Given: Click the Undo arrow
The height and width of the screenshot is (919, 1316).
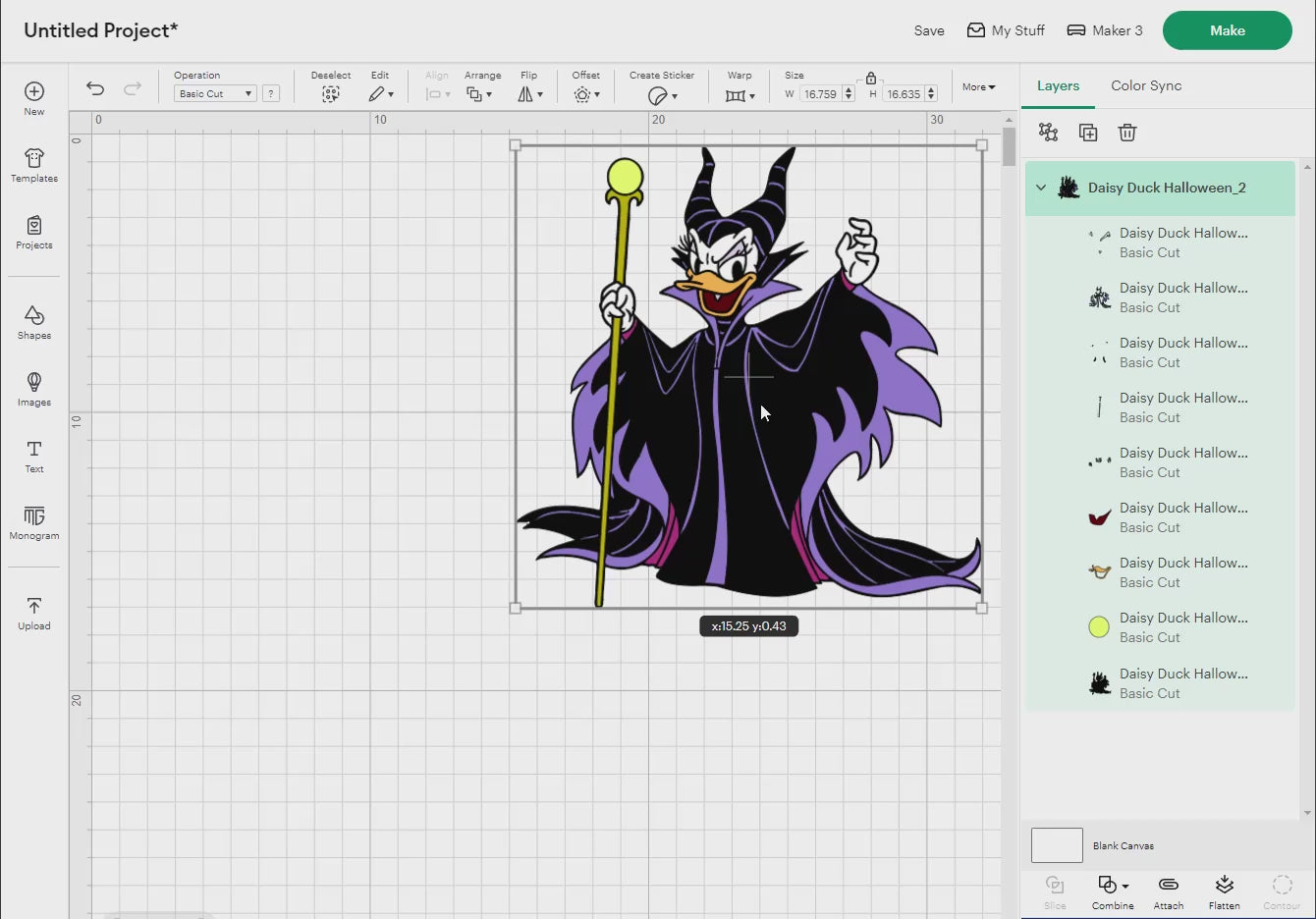Looking at the screenshot, I should tap(95, 88).
